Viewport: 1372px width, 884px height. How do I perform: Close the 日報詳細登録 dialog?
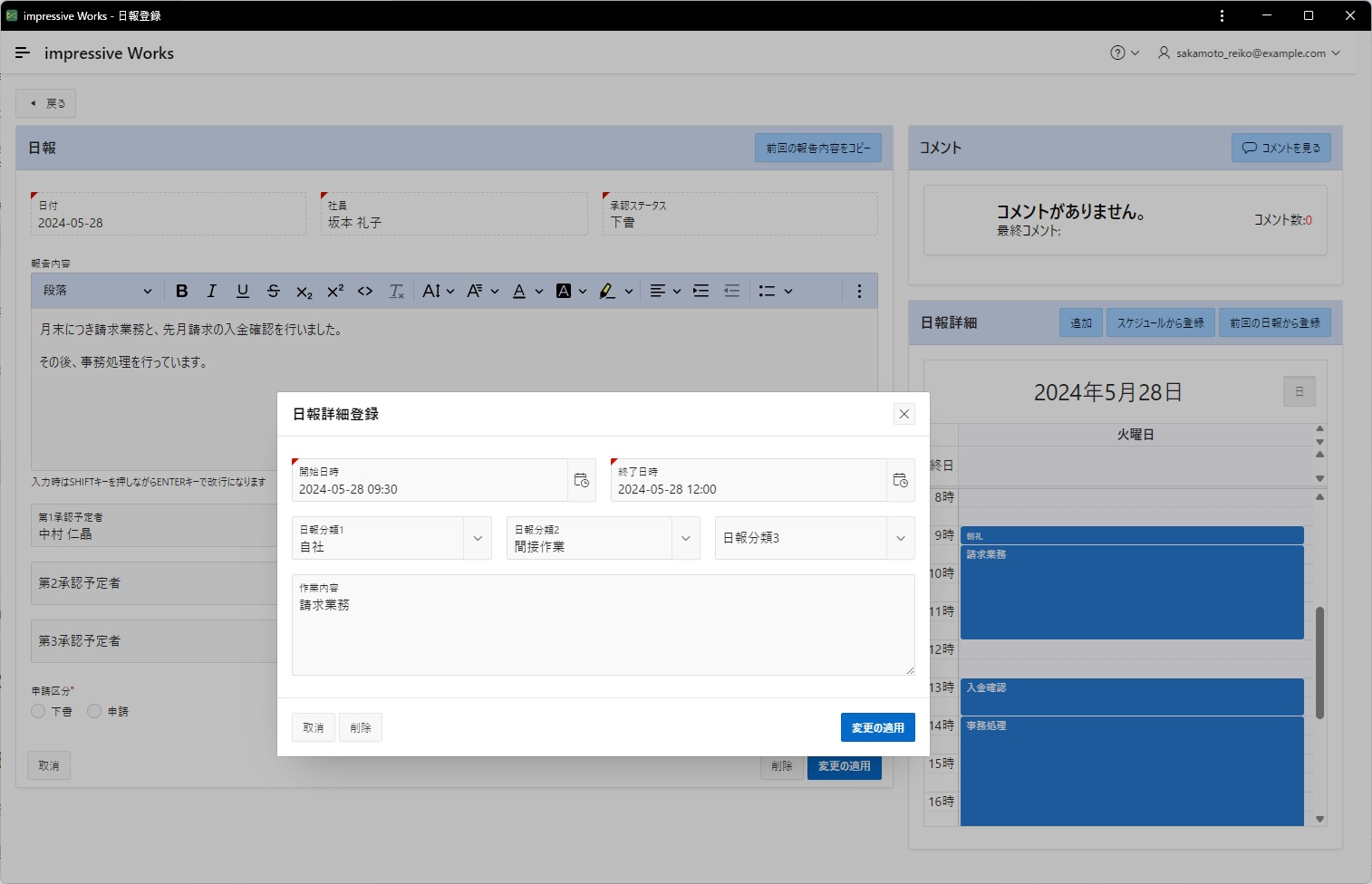903,414
